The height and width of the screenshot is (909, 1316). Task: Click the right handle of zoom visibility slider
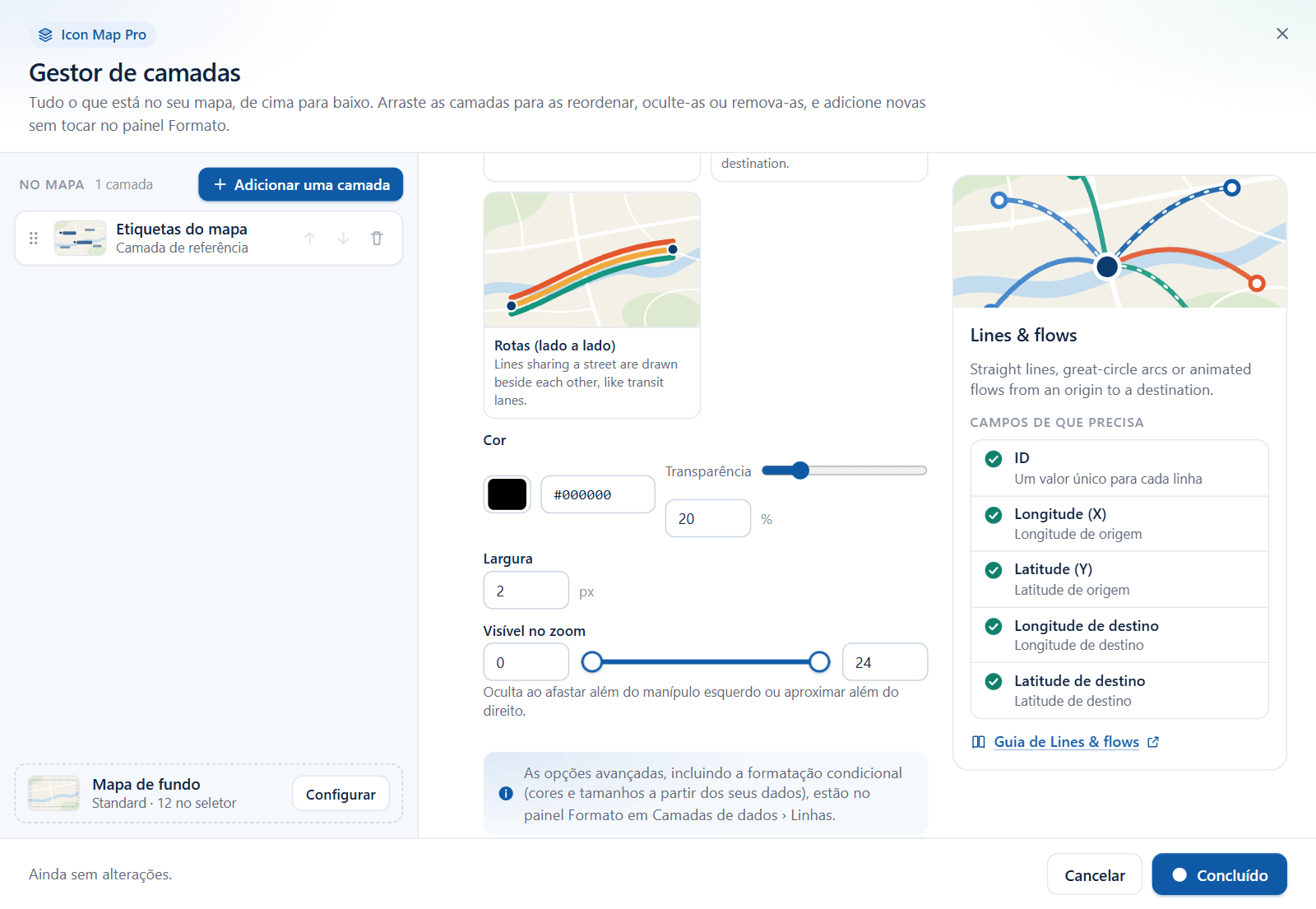pyautogui.click(x=819, y=662)
